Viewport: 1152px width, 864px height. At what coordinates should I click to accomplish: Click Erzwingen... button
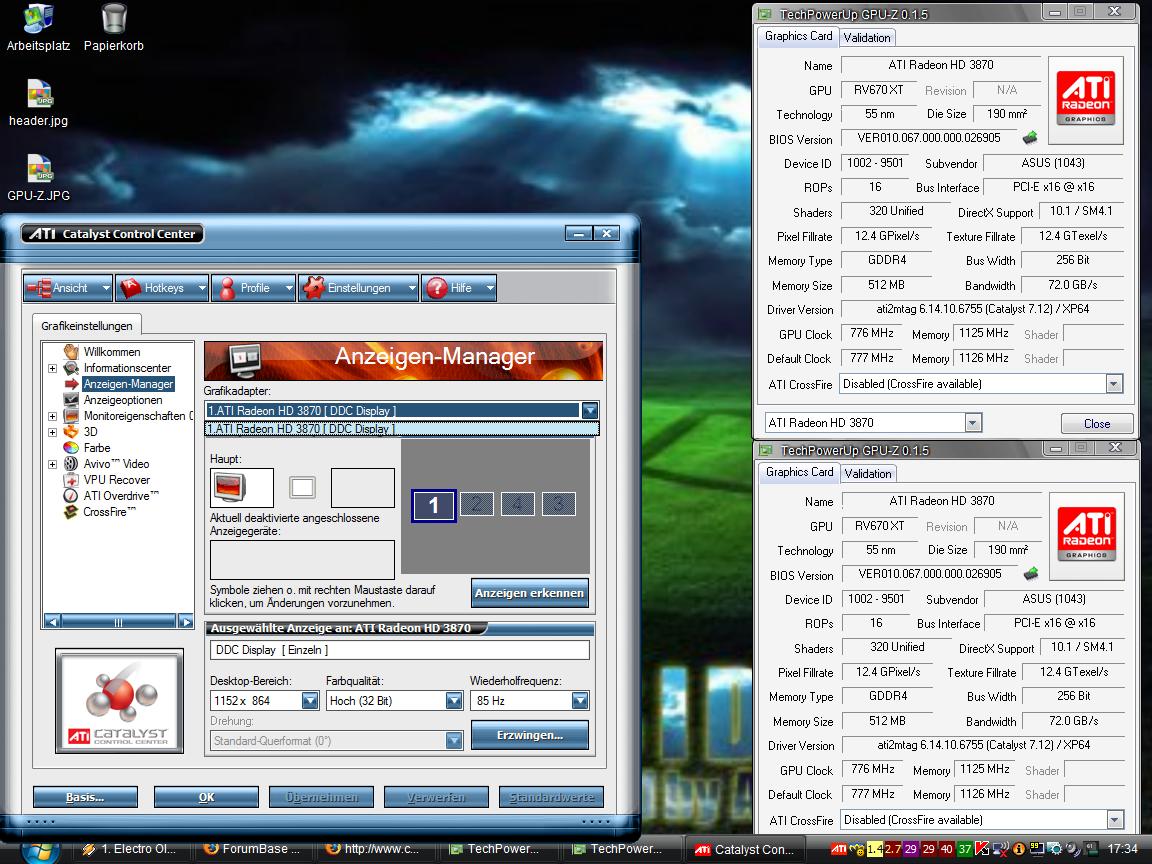pyautogui.click(x=529, y=735)
